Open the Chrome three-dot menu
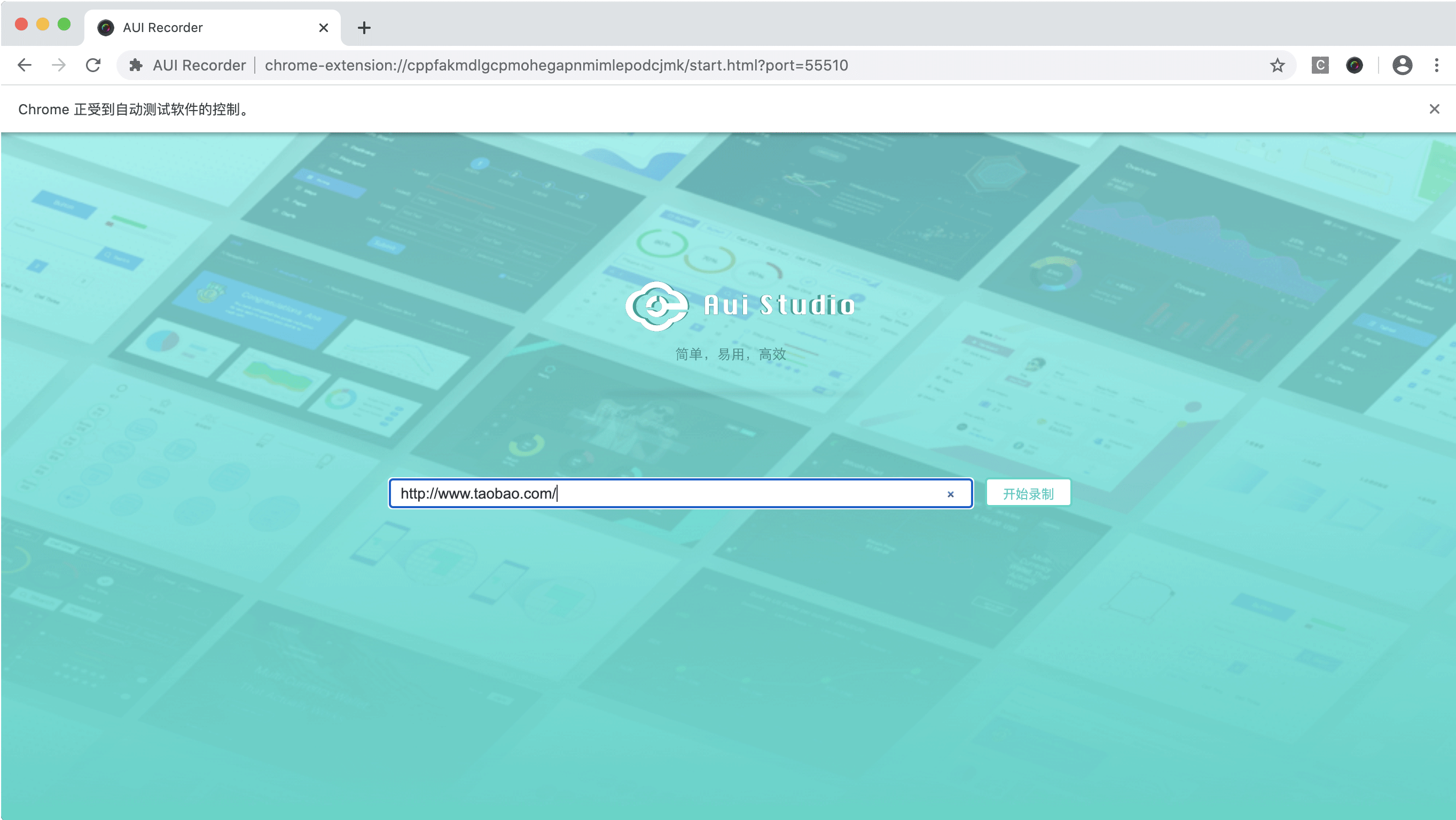 (x=1436, y=66)
